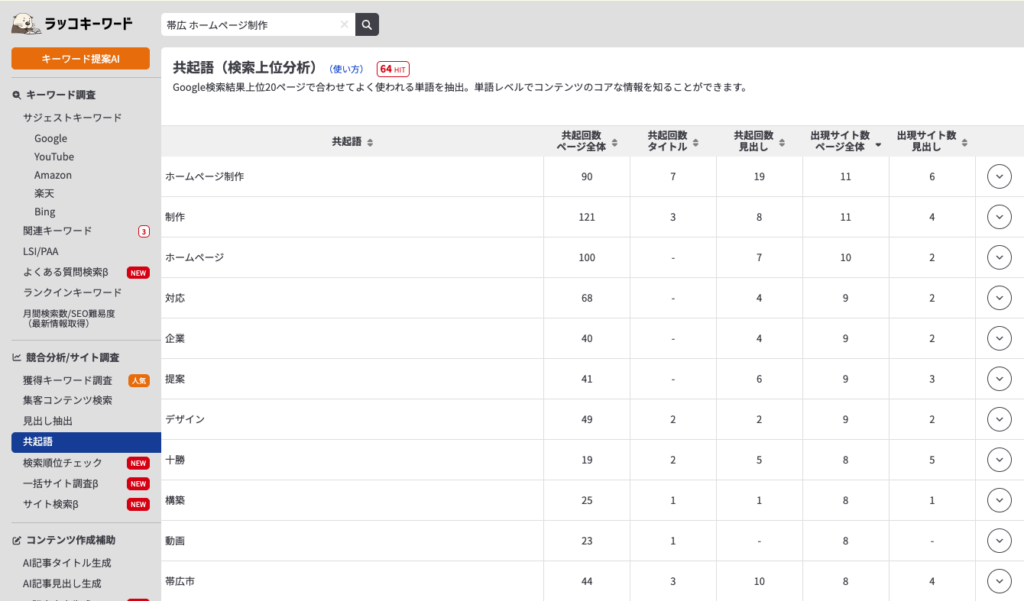Open AI記事タイトル生成 tool

click(67, 563)
